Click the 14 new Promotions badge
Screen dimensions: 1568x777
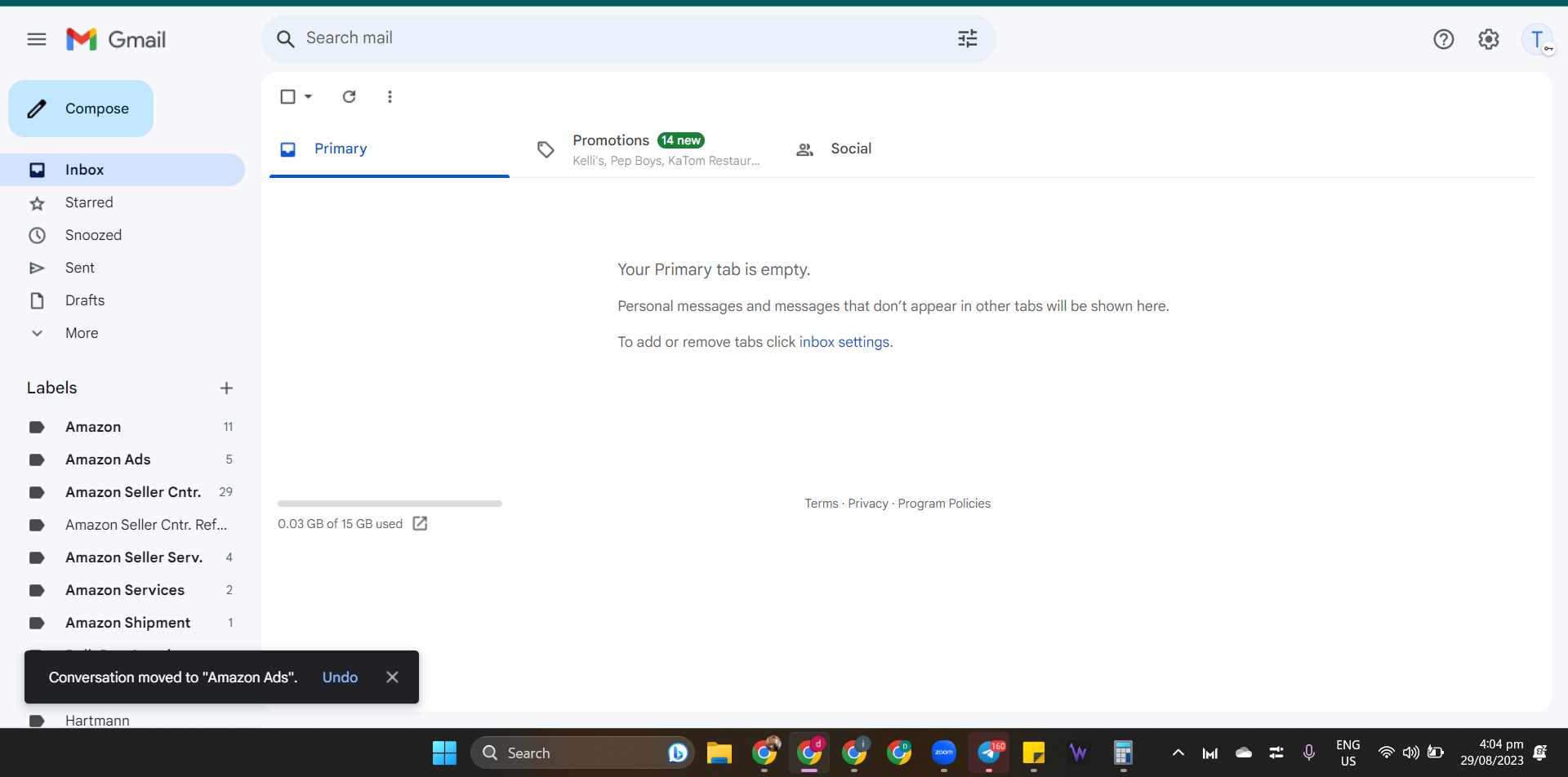681,140
